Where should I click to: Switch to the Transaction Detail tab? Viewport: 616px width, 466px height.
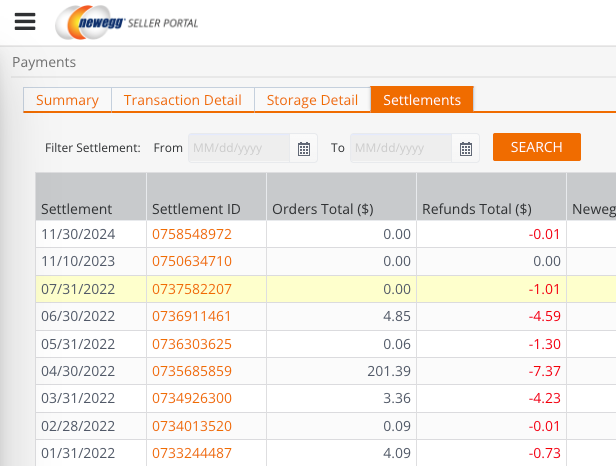pyautogui.click(x=182, y=100)
